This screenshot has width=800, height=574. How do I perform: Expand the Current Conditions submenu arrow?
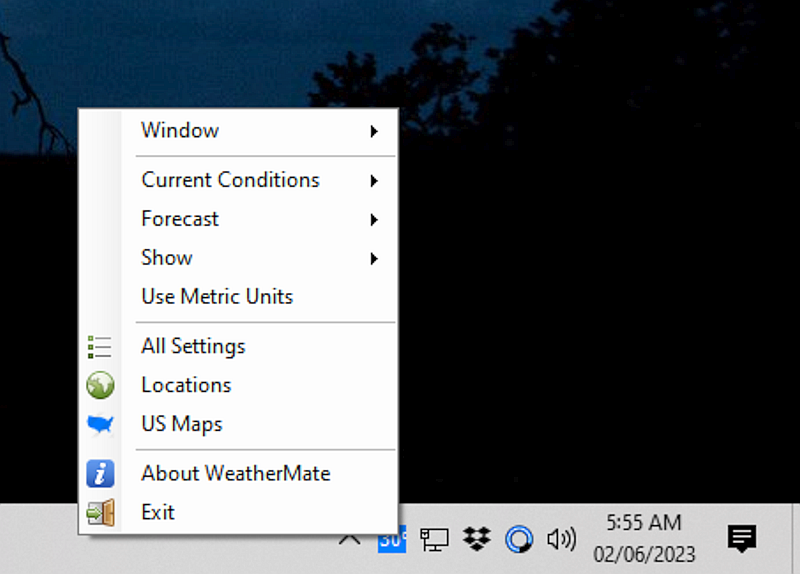[x=374, y=181]
